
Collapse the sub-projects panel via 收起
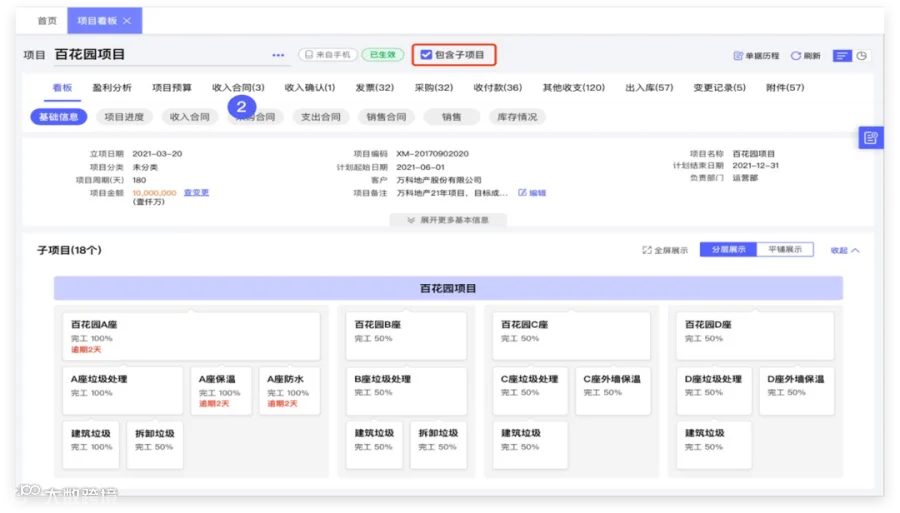coord(845,250)
